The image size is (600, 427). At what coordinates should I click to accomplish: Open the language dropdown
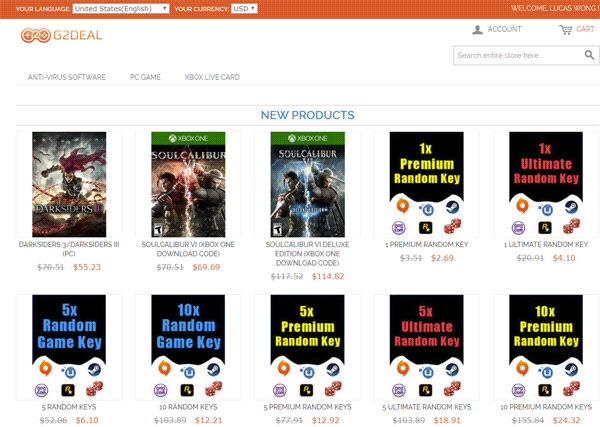coord(121,8)
